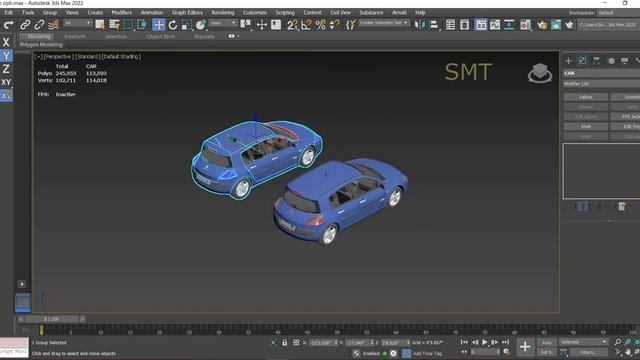This screenshot has width=640, height=360.
Task: Toggle the Selection Lock padlock
Action: pyautogui.click(x=284, y=342)
